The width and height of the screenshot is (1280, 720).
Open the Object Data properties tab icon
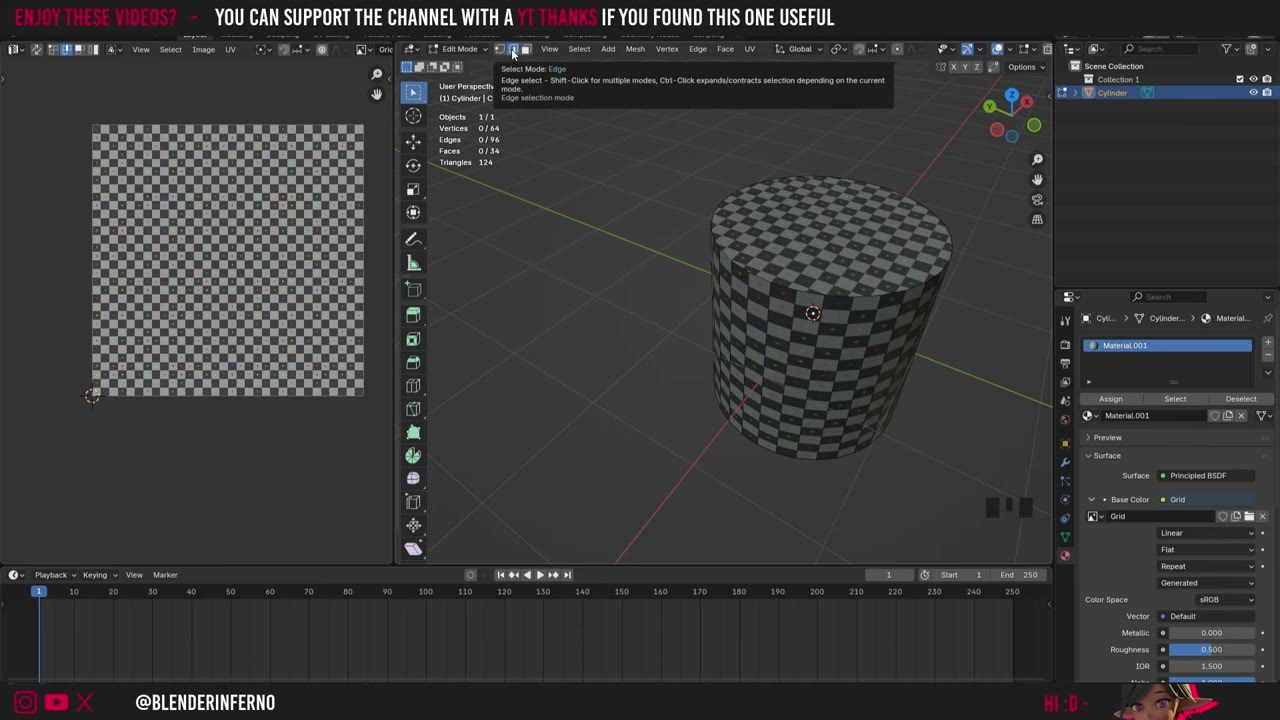click(1065, 537)
